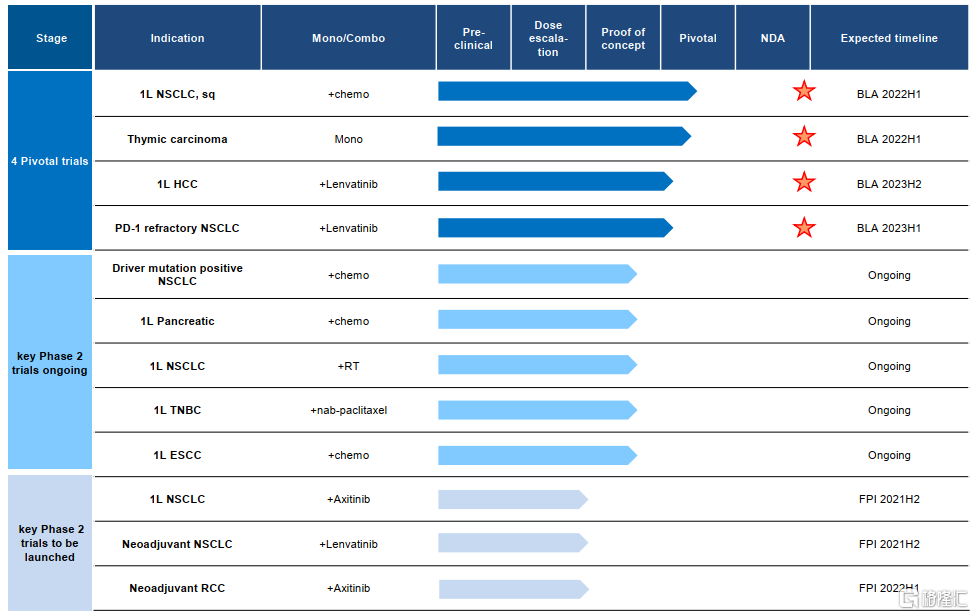
Task: Click the red star in the 1L HCC row
Action: tap(804, 182)
